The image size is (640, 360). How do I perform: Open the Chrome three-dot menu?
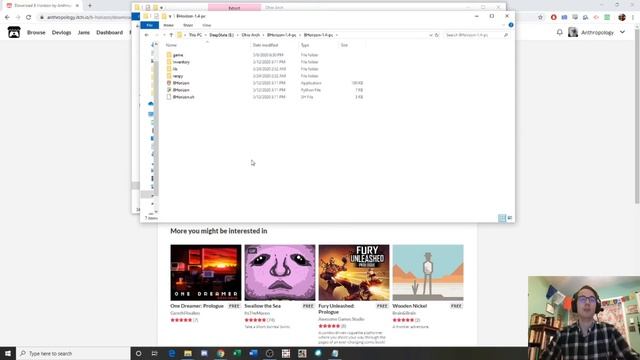[x=633, y=17]
